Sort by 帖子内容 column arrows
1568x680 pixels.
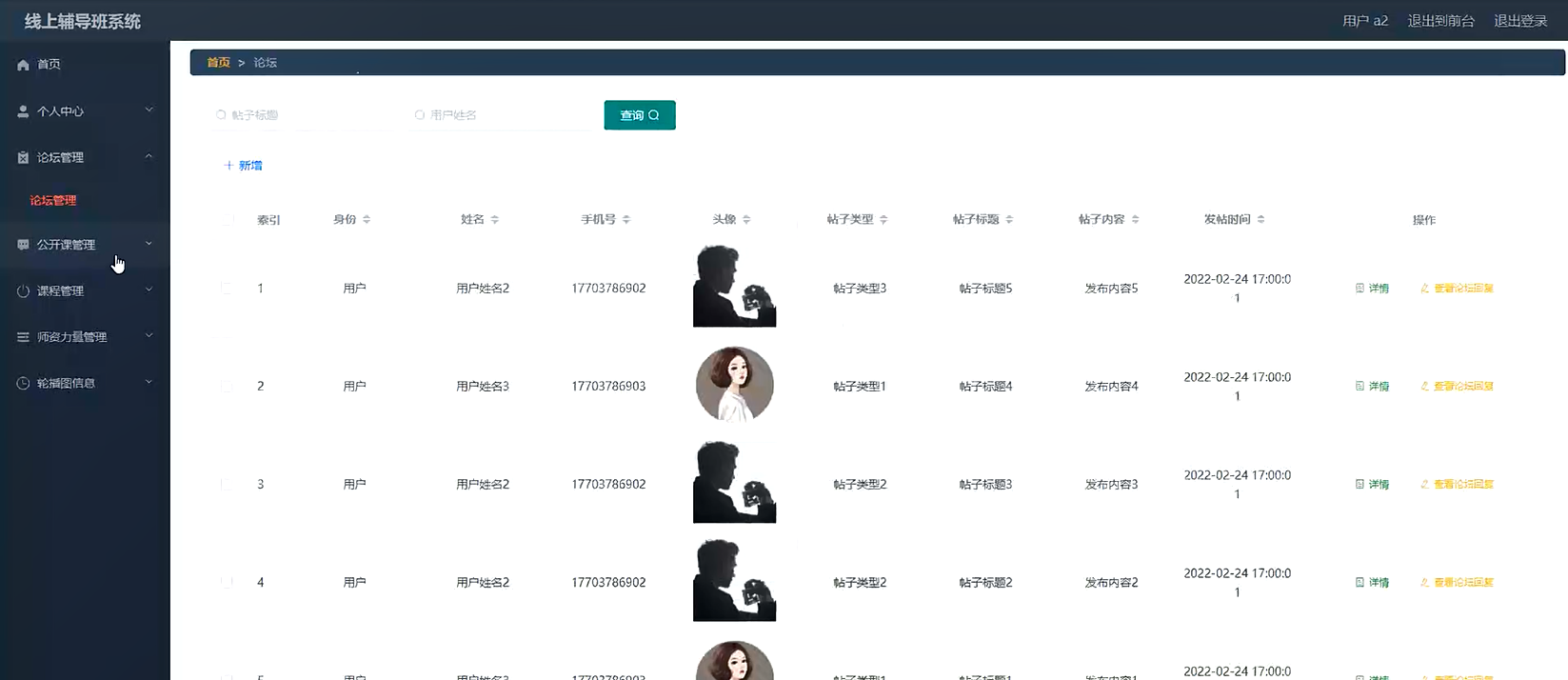1135,220
